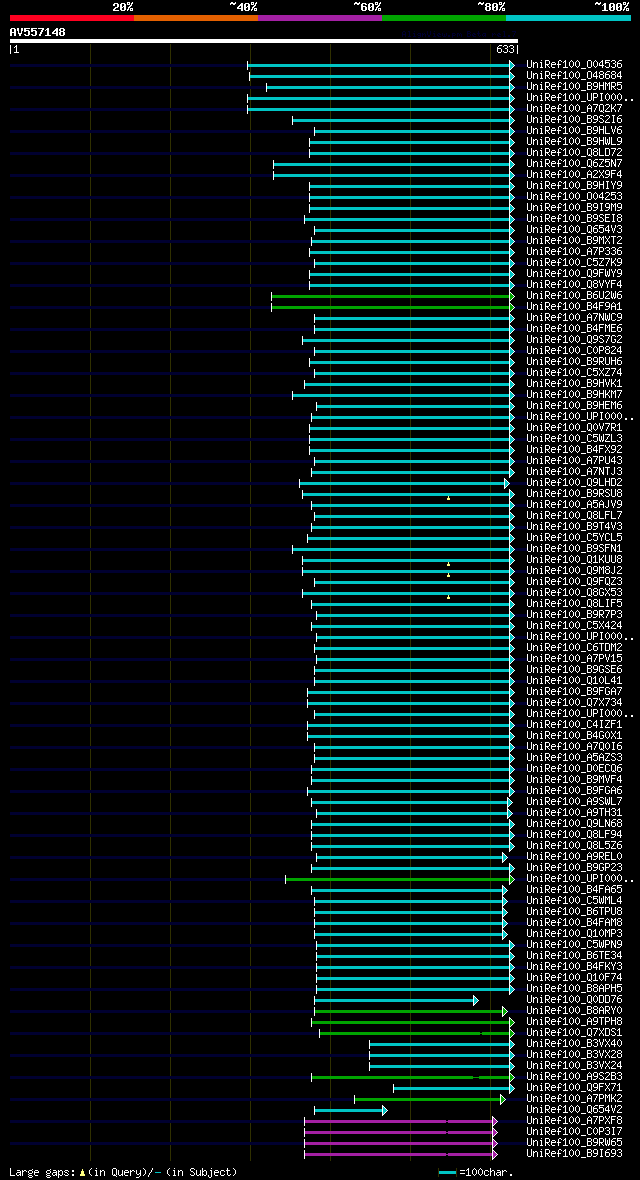Select hit label UniRef100_Q9FX71

pos(574,1088)
